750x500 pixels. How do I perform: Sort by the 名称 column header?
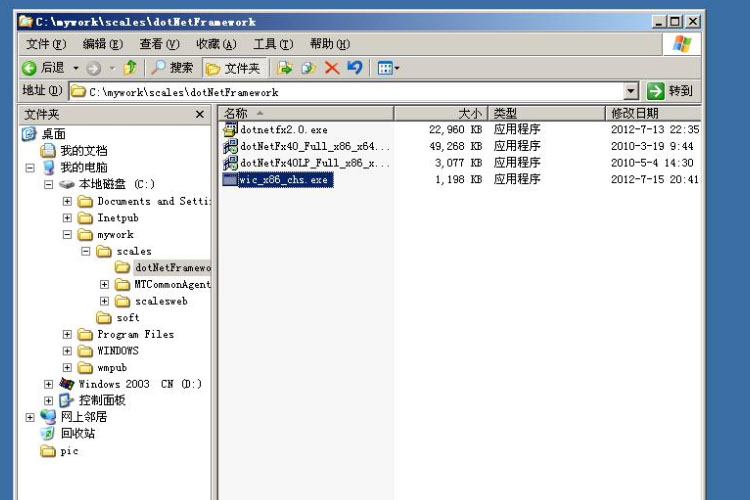[306, 113]
